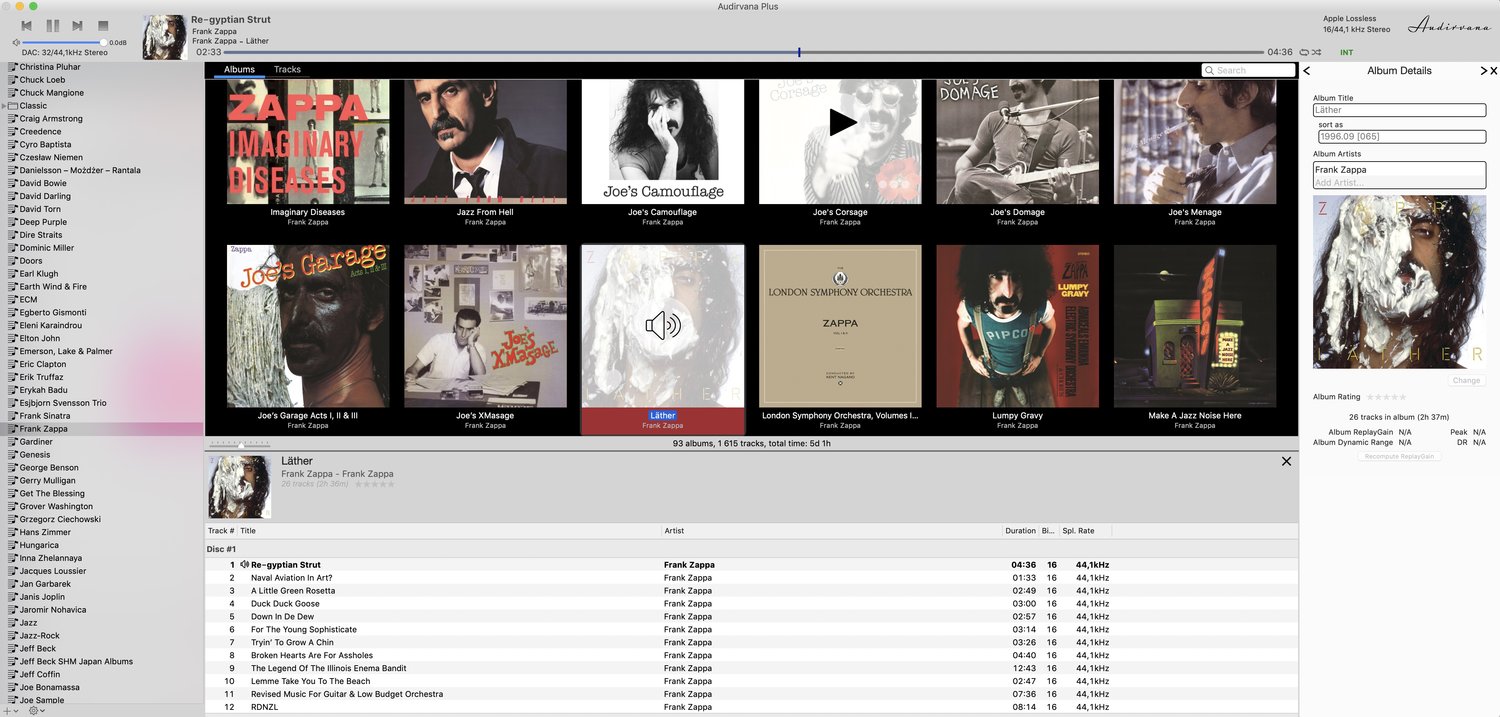The height and width of the screenshot is (717, 1500).
Task: Click the Recompute ReplayGain button
Action: 1399,456
